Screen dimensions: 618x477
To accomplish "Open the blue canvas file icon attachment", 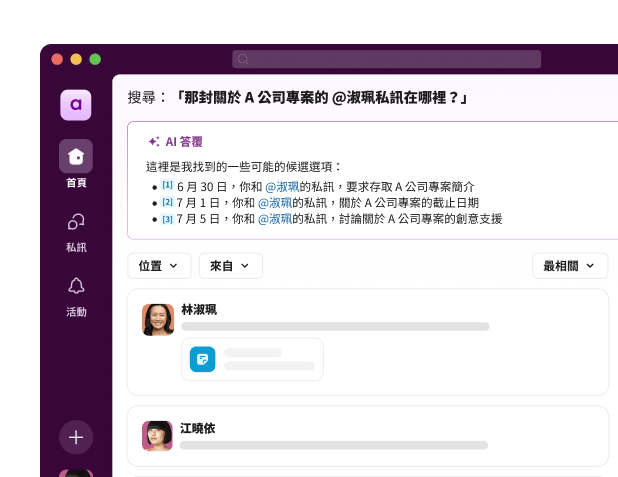I will tap(203, 359).
